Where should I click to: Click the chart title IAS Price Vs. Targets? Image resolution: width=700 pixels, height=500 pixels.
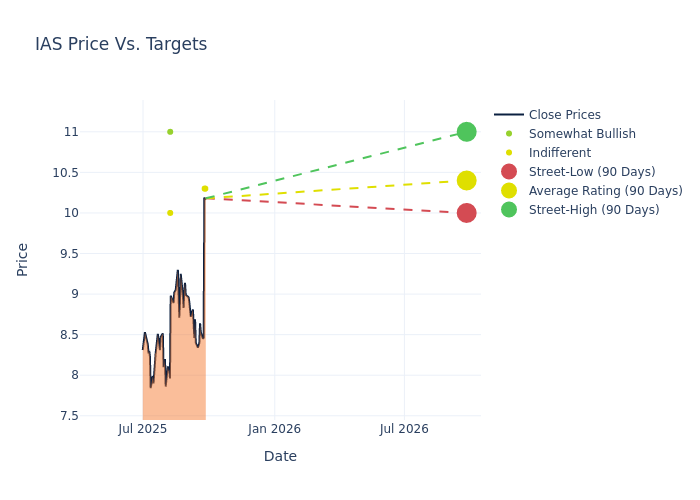(121, 44)
